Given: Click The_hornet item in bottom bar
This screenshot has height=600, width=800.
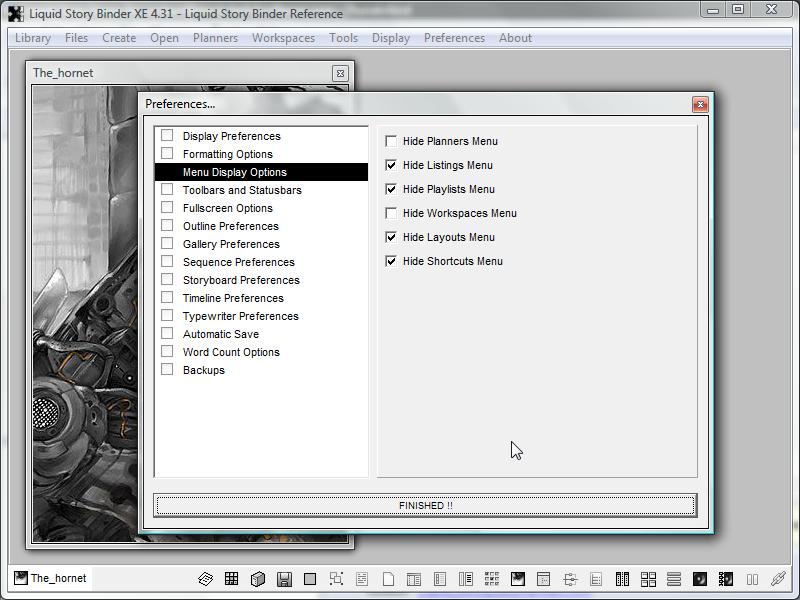Looking at the screenshot, I should pyautogui.click(x=50, y=578).
